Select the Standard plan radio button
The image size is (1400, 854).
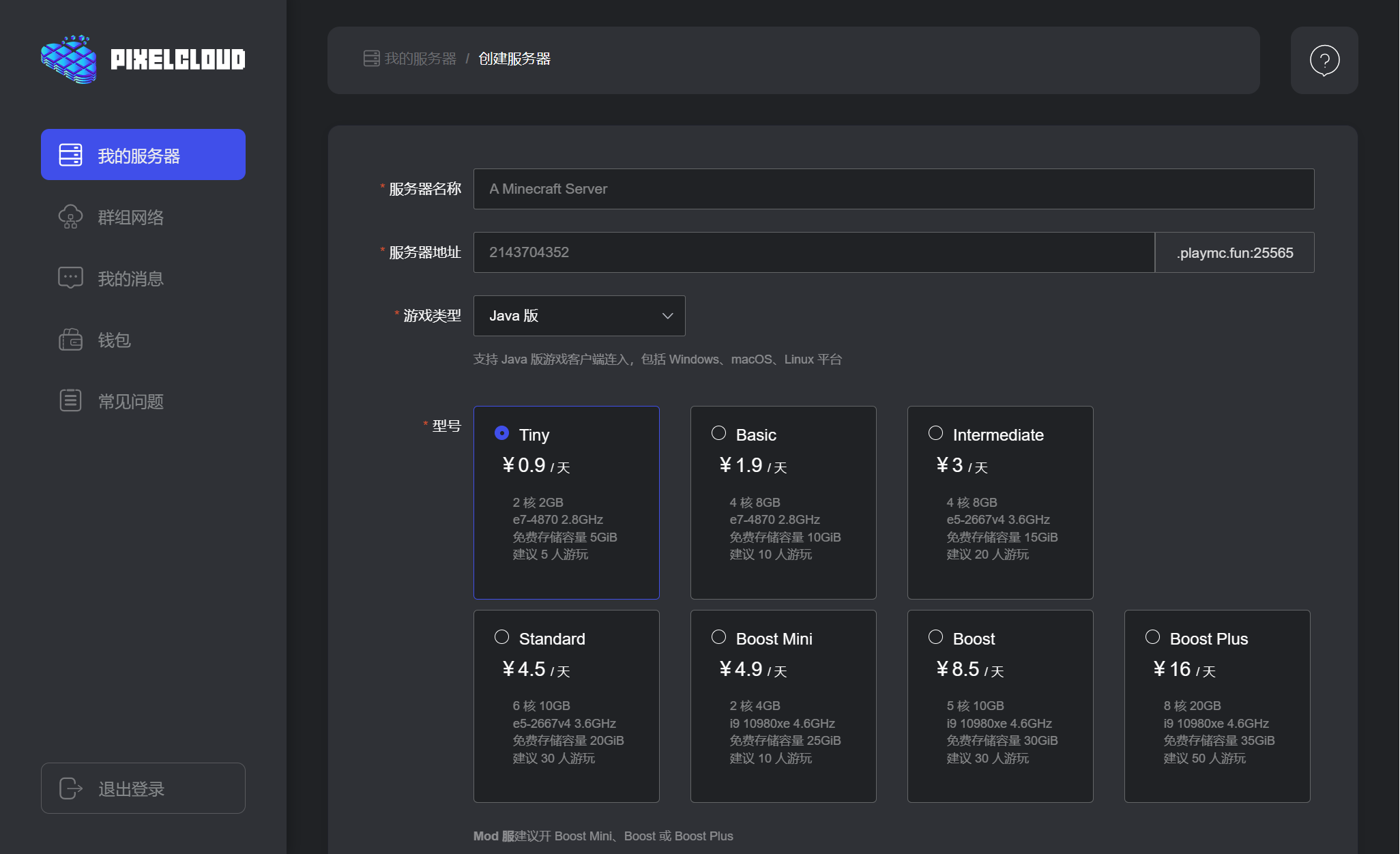click(501, 637)
